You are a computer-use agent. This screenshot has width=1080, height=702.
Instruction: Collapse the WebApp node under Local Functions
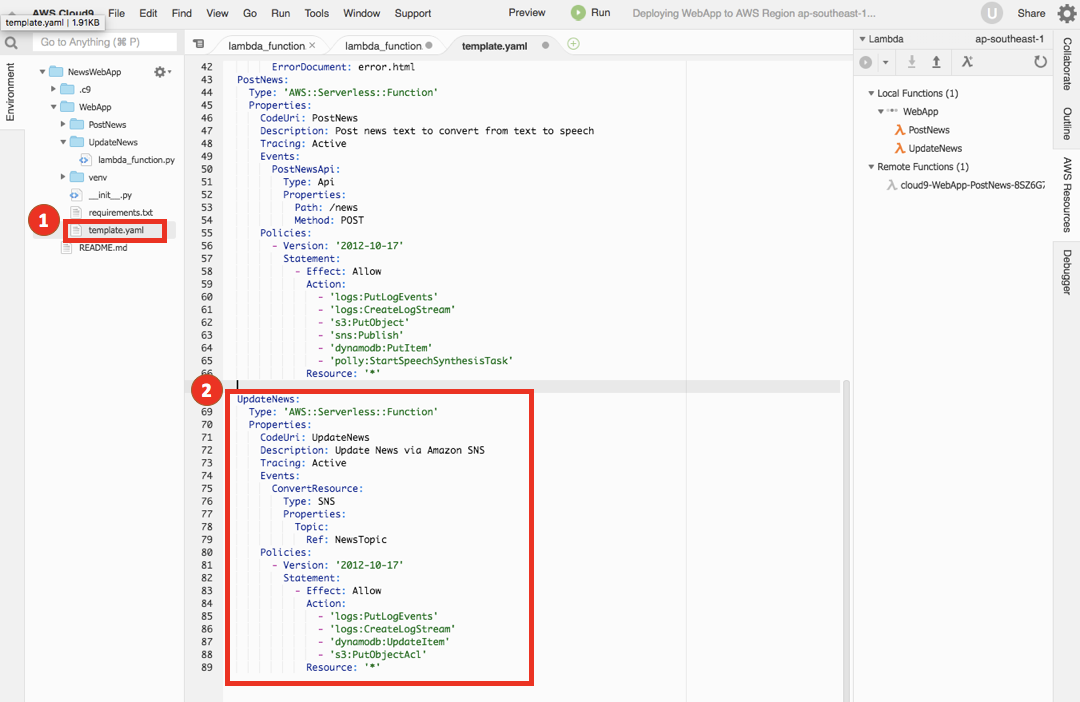[x=881, y=112]
